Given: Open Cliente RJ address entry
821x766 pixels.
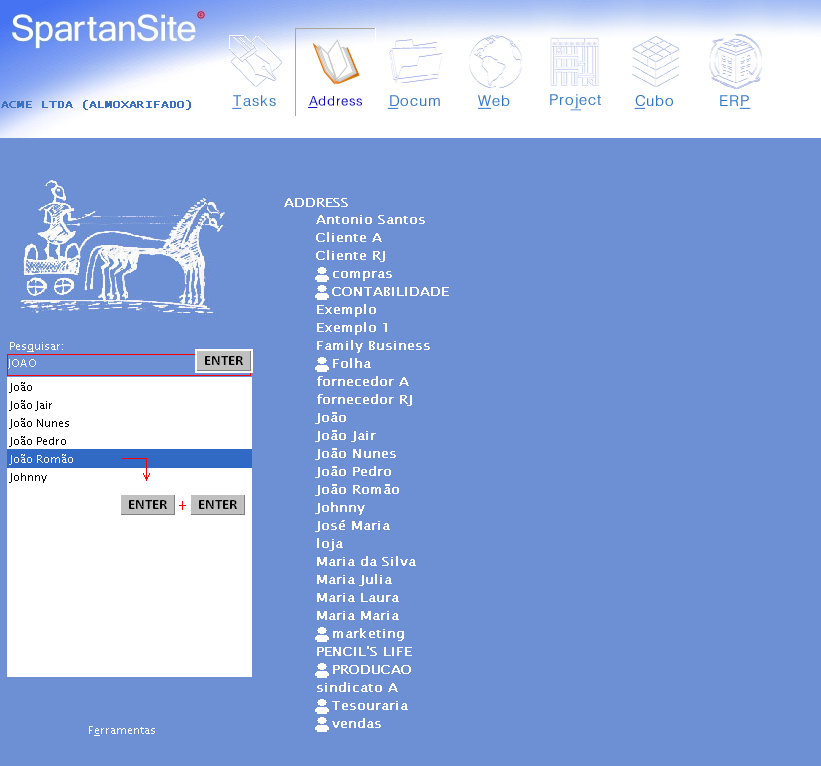Looking at the screenshot, I should click(x=350, y=256).
